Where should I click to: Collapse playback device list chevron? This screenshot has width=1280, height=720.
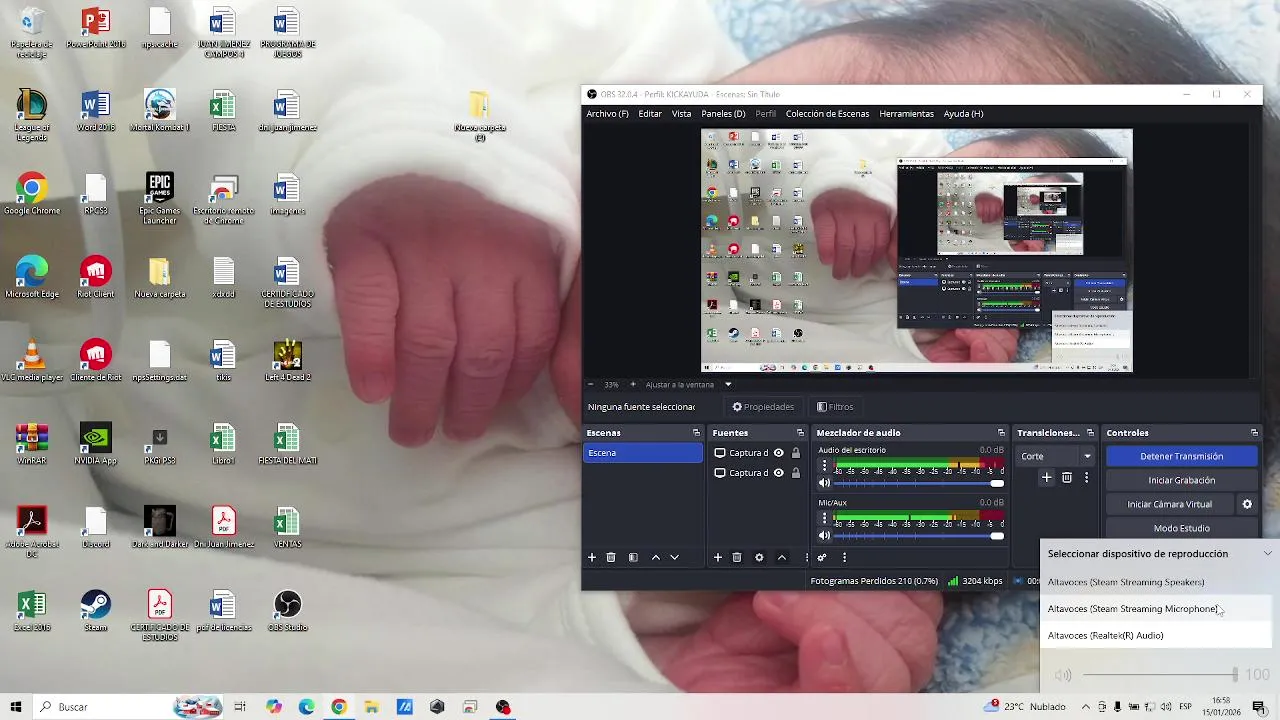coord(1267,553)
